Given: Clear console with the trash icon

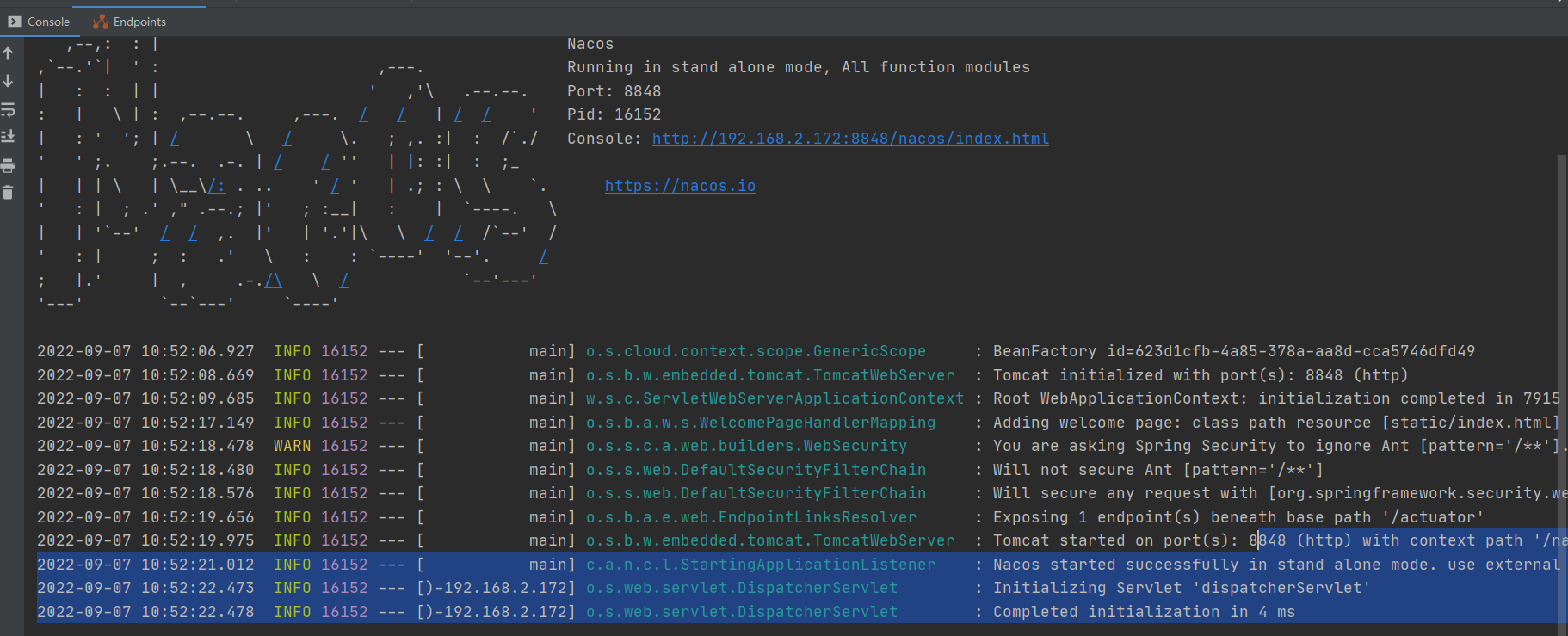Looking at the screenshot, I should click(9, 193).
